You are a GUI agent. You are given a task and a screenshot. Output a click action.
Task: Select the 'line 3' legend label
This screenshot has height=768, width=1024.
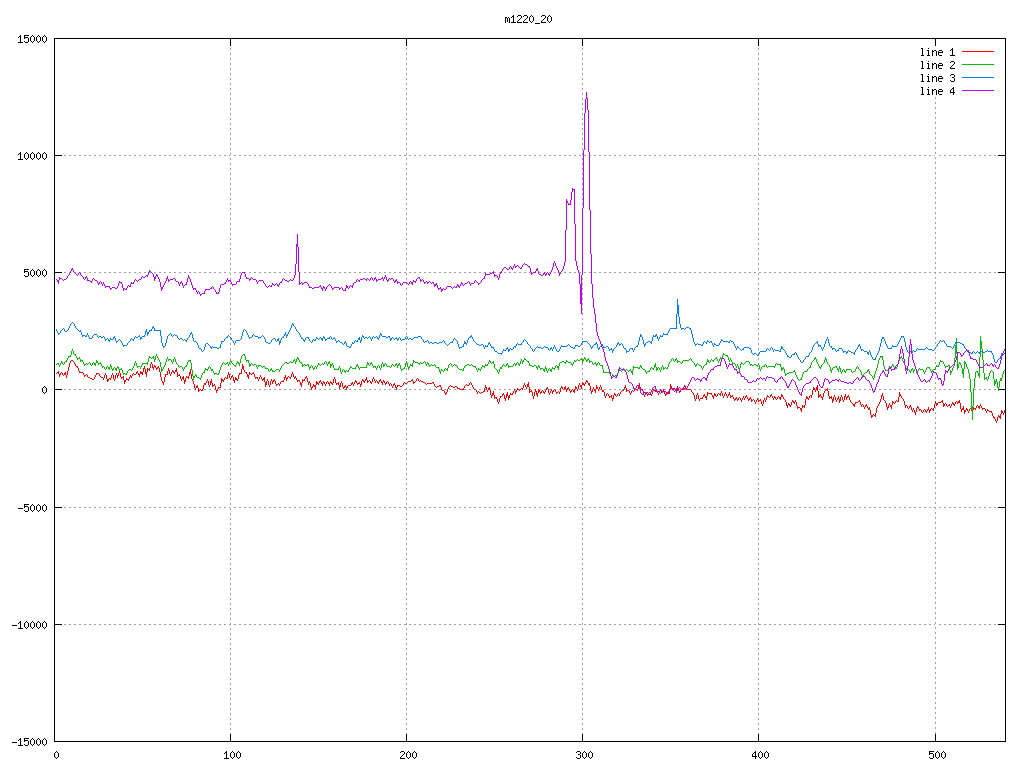coord(937,78)
